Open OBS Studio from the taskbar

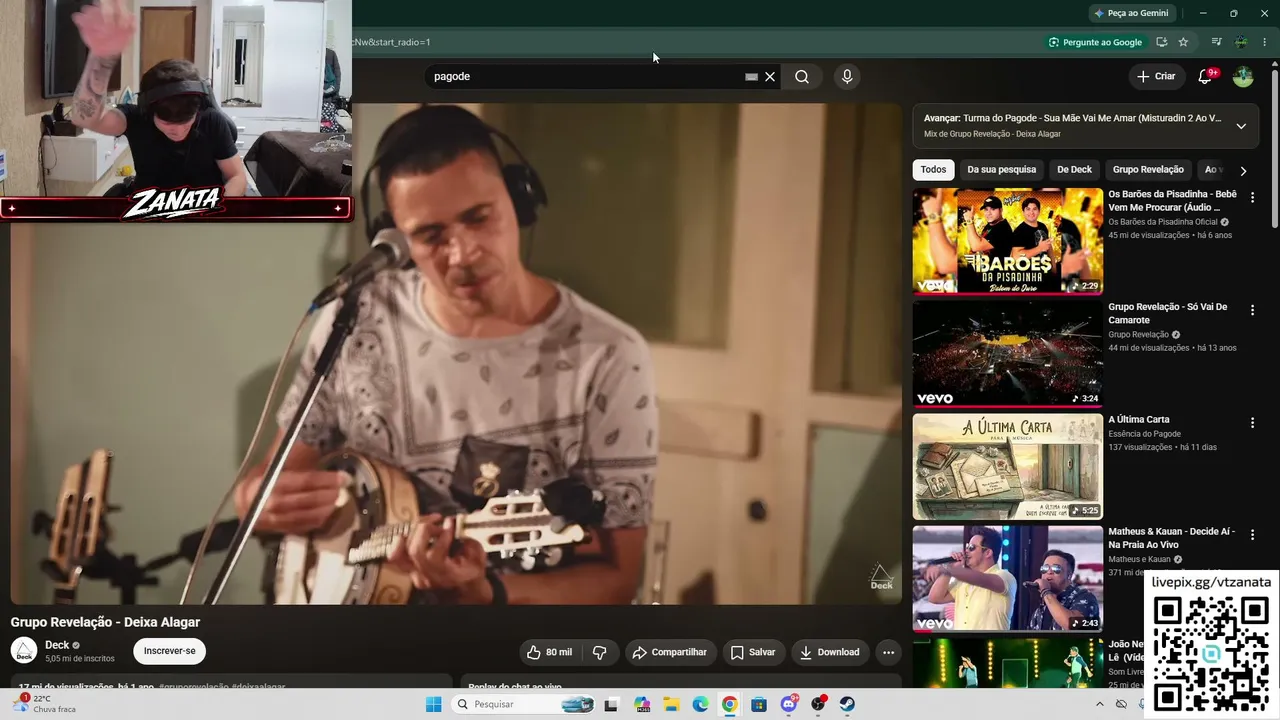pyautogui.click(x=818, y=704)
